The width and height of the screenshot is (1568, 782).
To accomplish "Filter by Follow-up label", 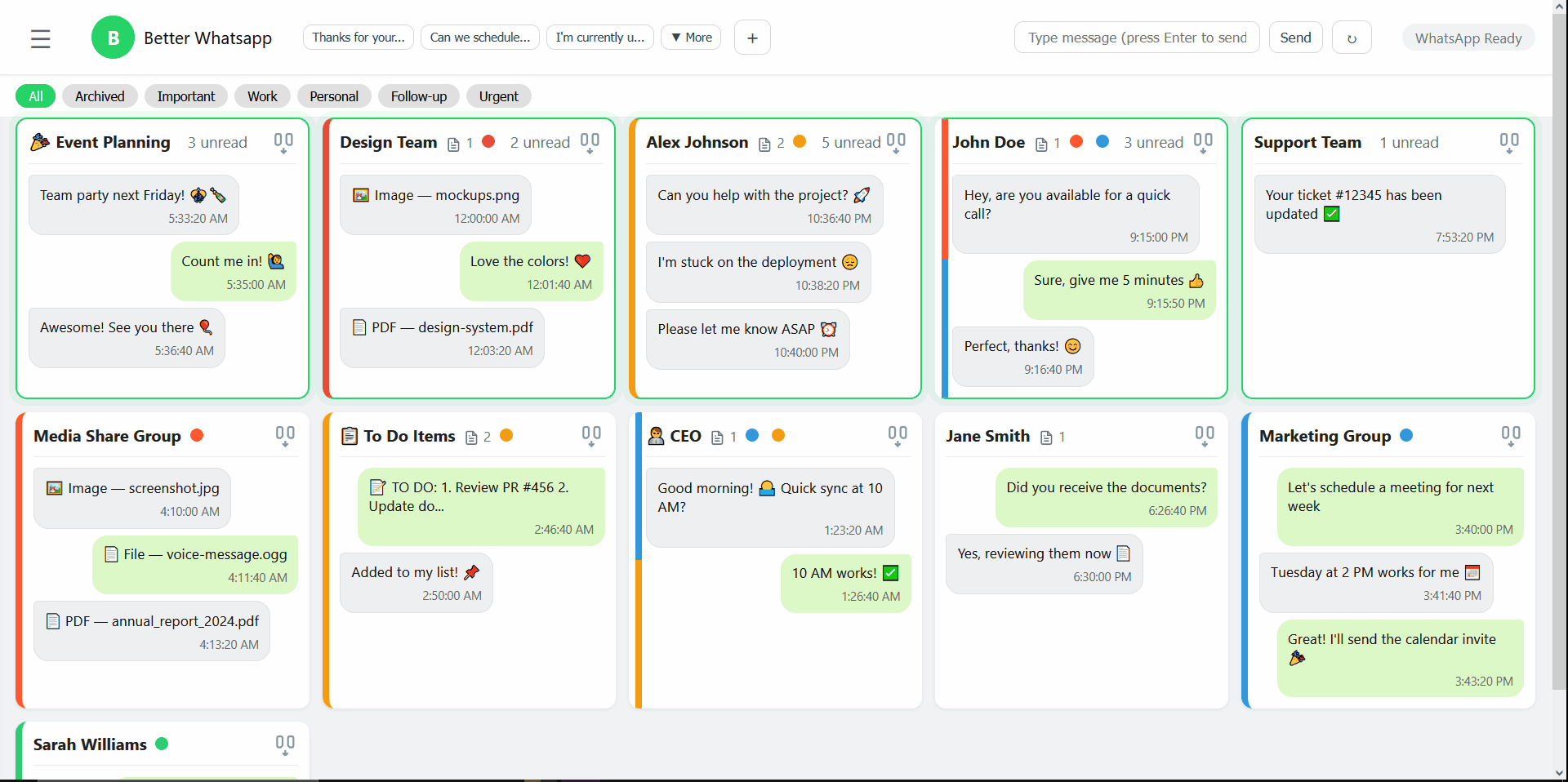I will (x=419, y=96).
